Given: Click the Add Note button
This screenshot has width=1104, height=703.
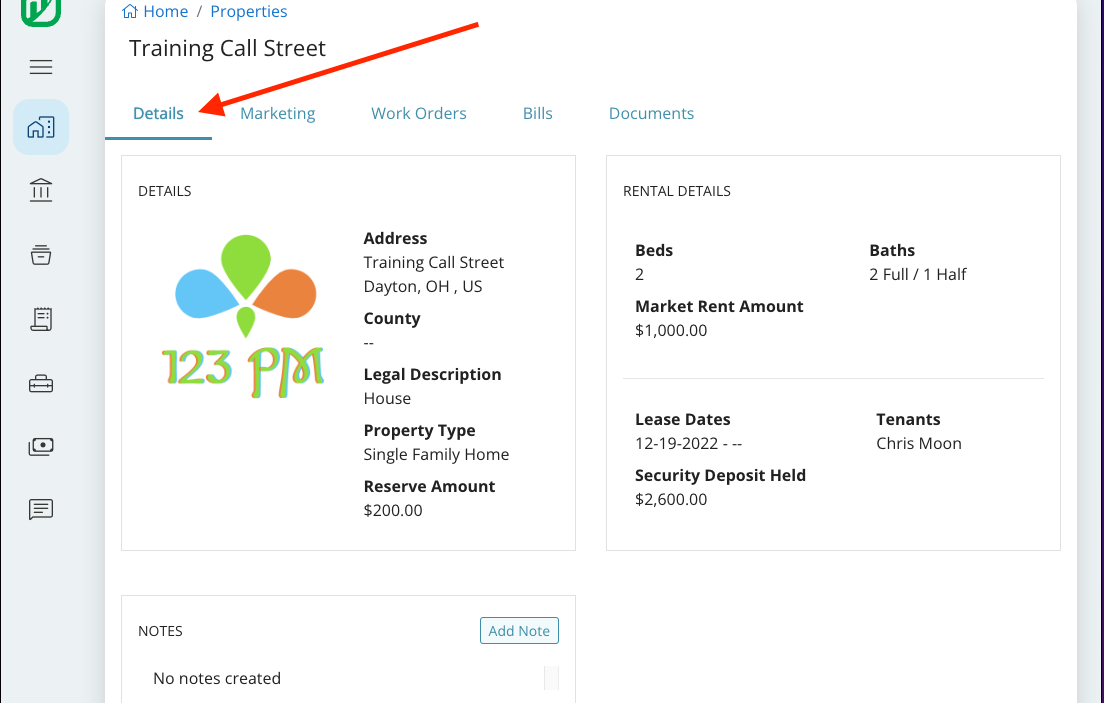Looking at the screenshot, I should pyautogui.click(x=519, y=630).
